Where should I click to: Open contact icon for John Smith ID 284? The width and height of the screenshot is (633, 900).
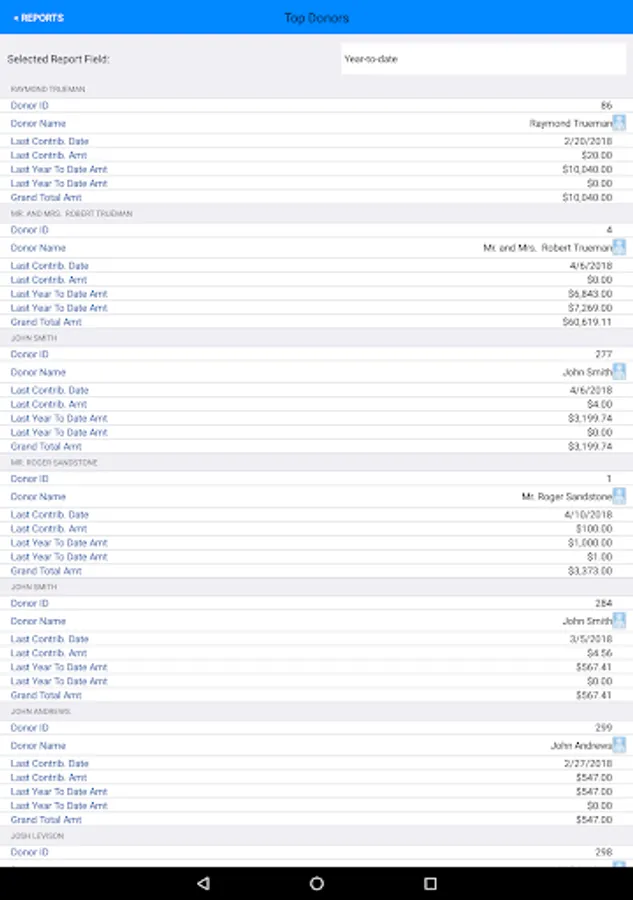tap(619, 621)
